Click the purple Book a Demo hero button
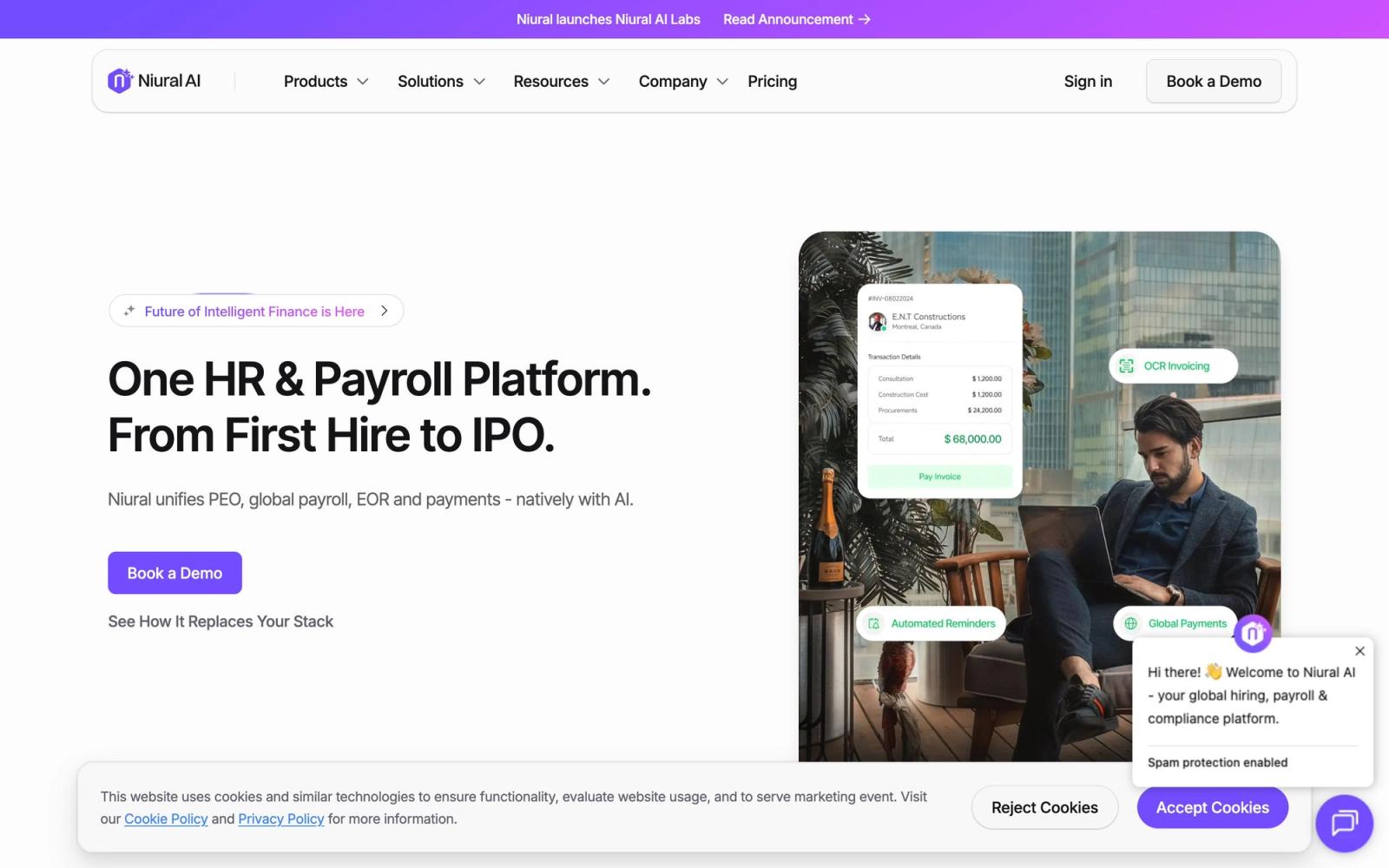 (x=174, y=573)
